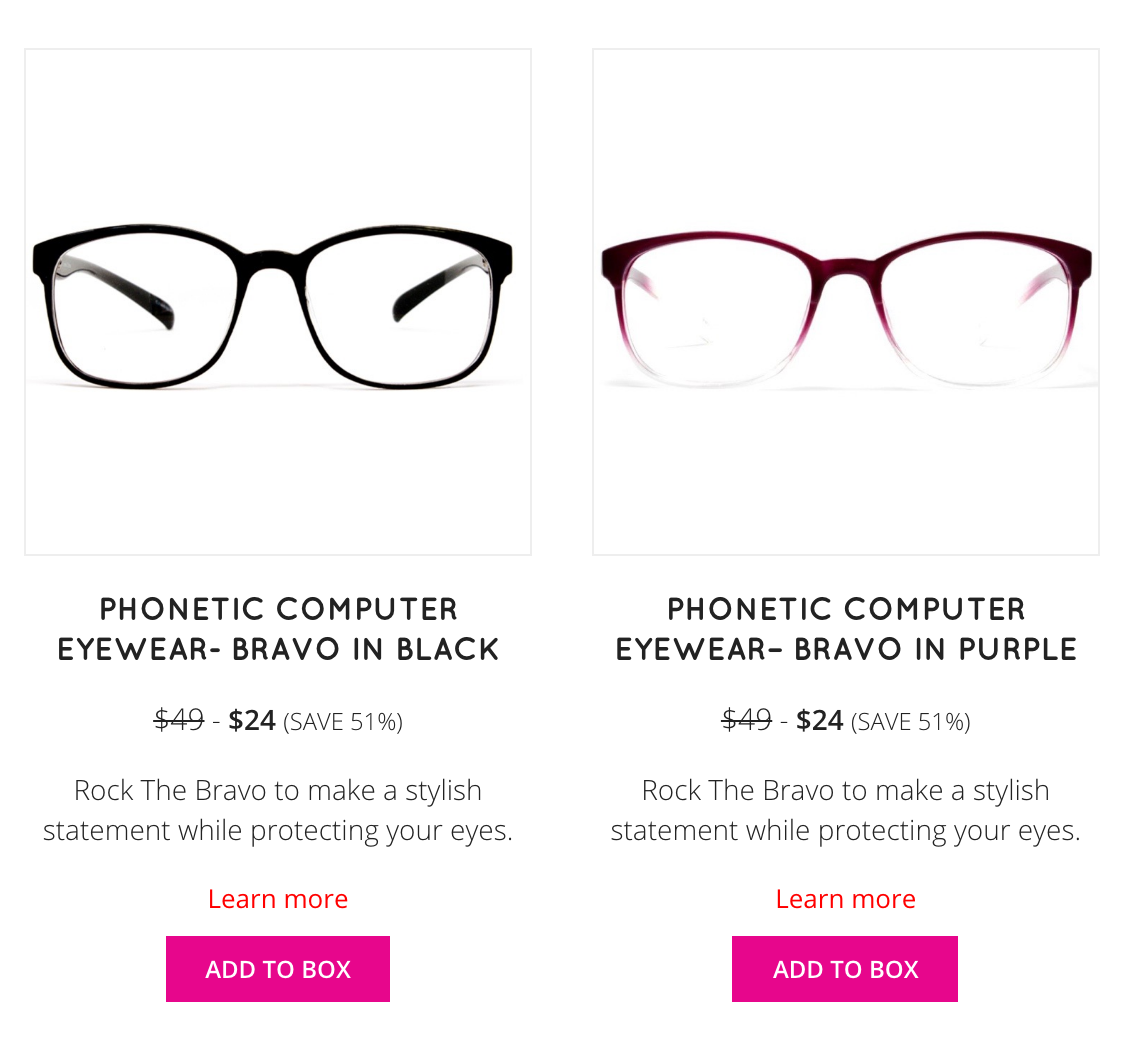Select the $24 sale price for Purple
Image resolution: width=1134 pixels, height=1052 pixels.
click(x=819, y=720)
